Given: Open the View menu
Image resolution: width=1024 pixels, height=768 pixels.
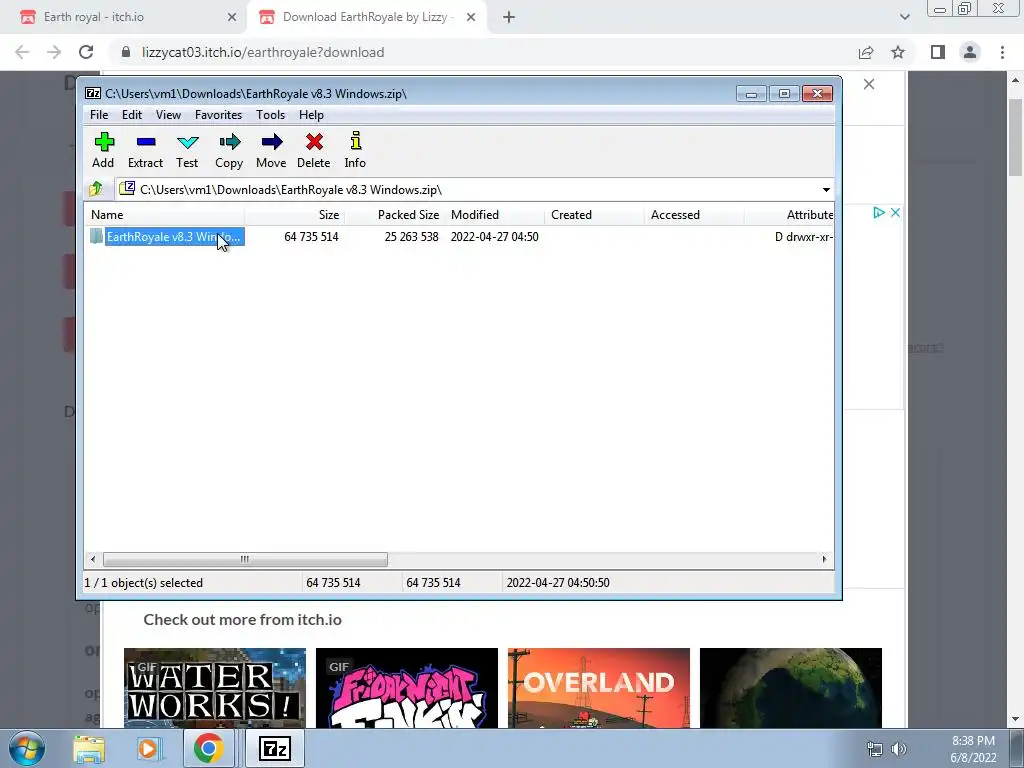Looking at the screenshot, I should coord(168,115).
